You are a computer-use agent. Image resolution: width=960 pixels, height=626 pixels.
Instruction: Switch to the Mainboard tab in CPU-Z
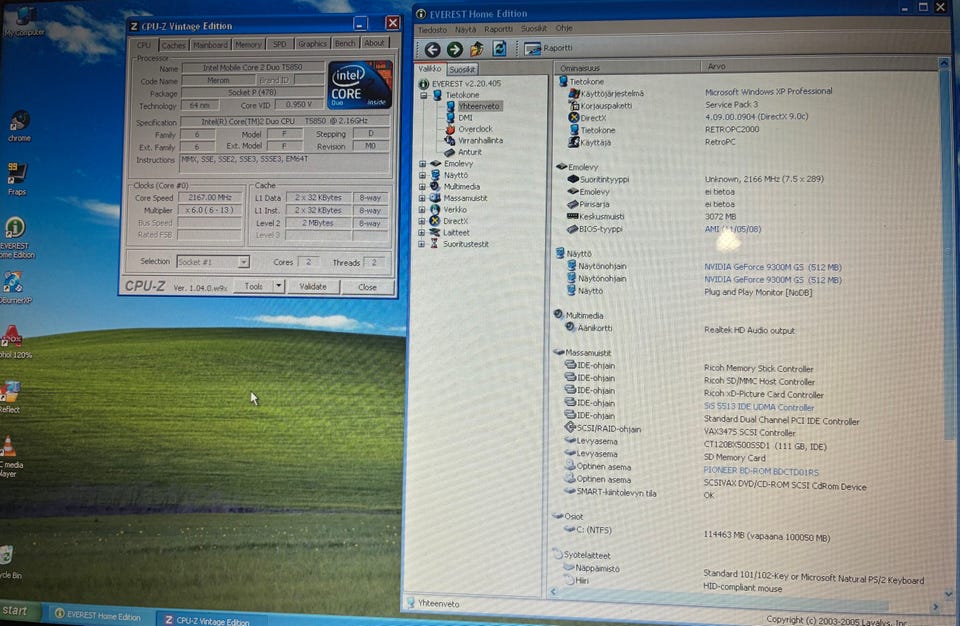click(210, 45)
